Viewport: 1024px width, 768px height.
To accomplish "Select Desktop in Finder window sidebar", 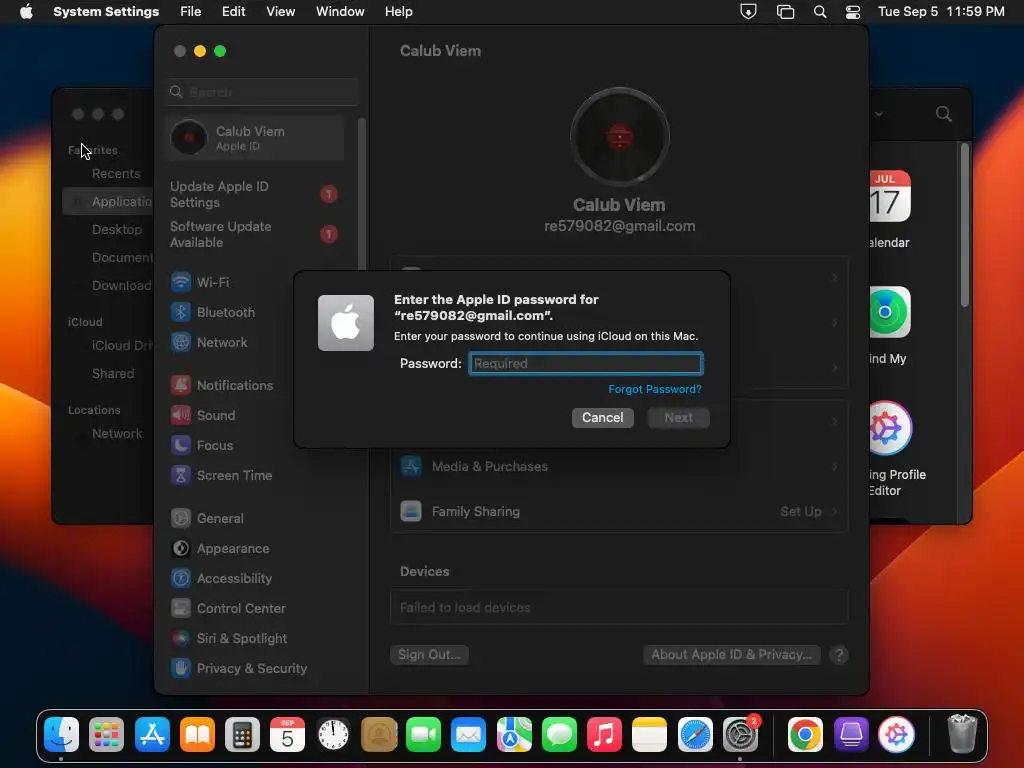I will tap(116, 229).
